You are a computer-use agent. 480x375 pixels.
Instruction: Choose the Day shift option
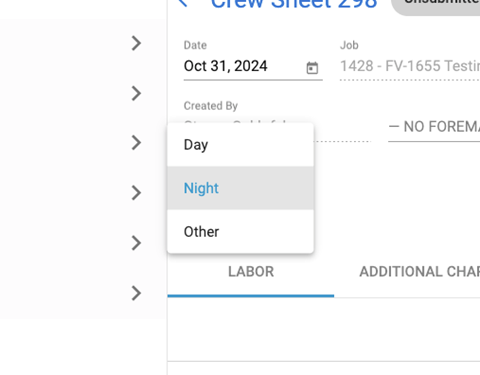point(240,145)
